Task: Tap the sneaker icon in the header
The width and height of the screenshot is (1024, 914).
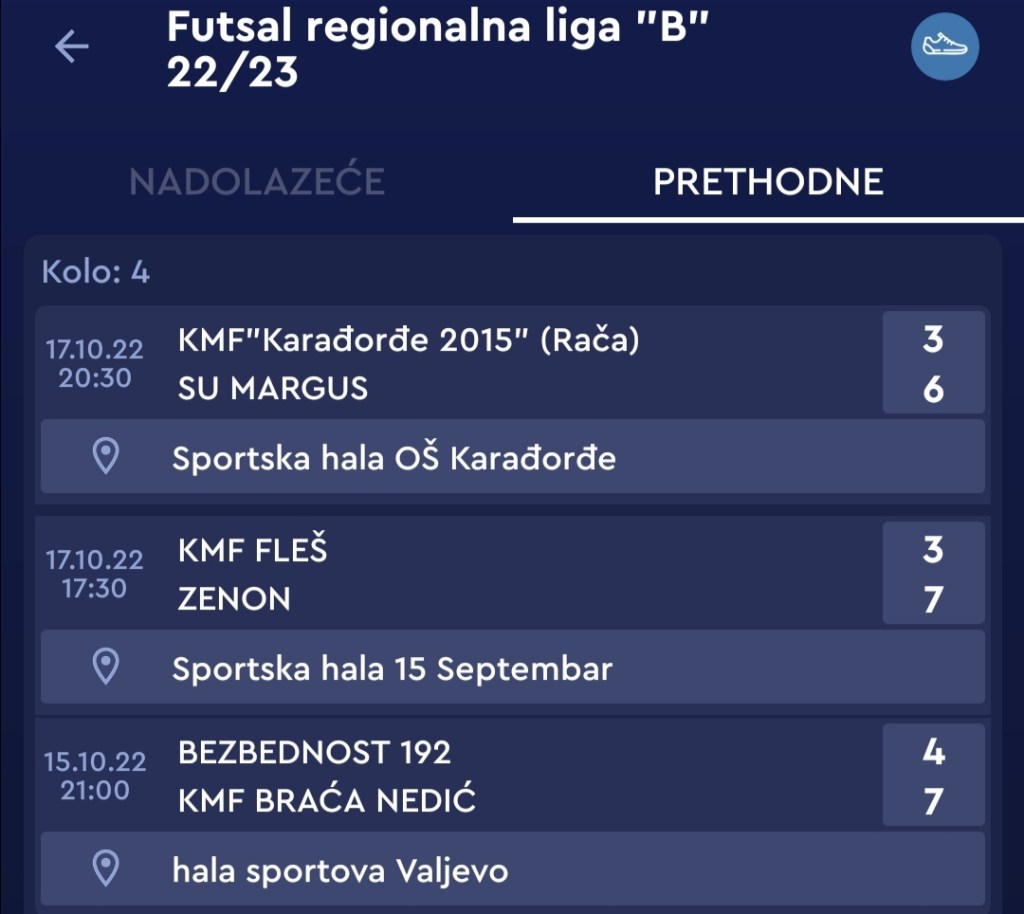Action: tap(944, 45)
